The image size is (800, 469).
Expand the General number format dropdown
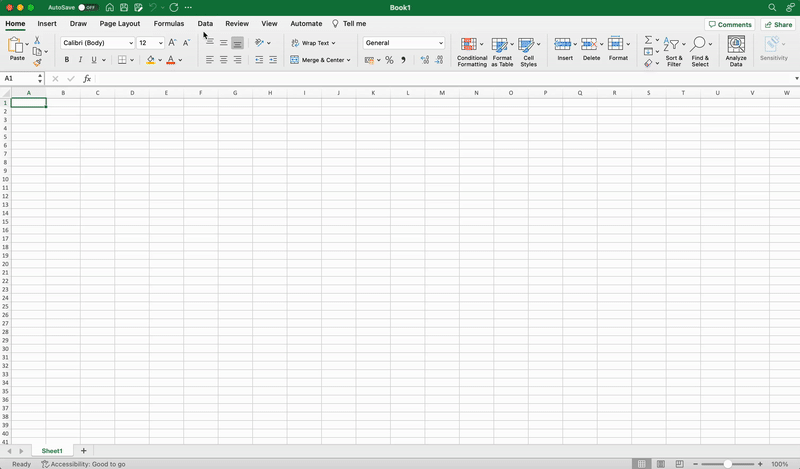pyautogui.click(x=441, y=43)
